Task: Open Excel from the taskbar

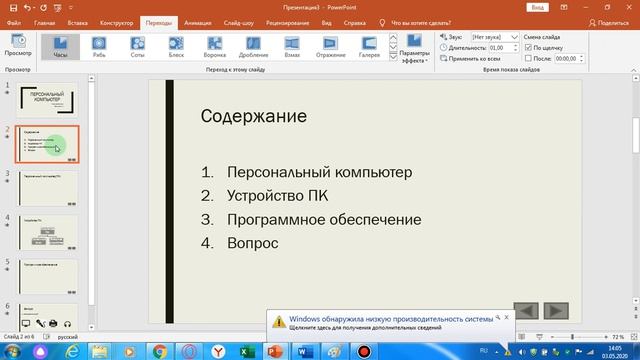Action: pos(247,351)
